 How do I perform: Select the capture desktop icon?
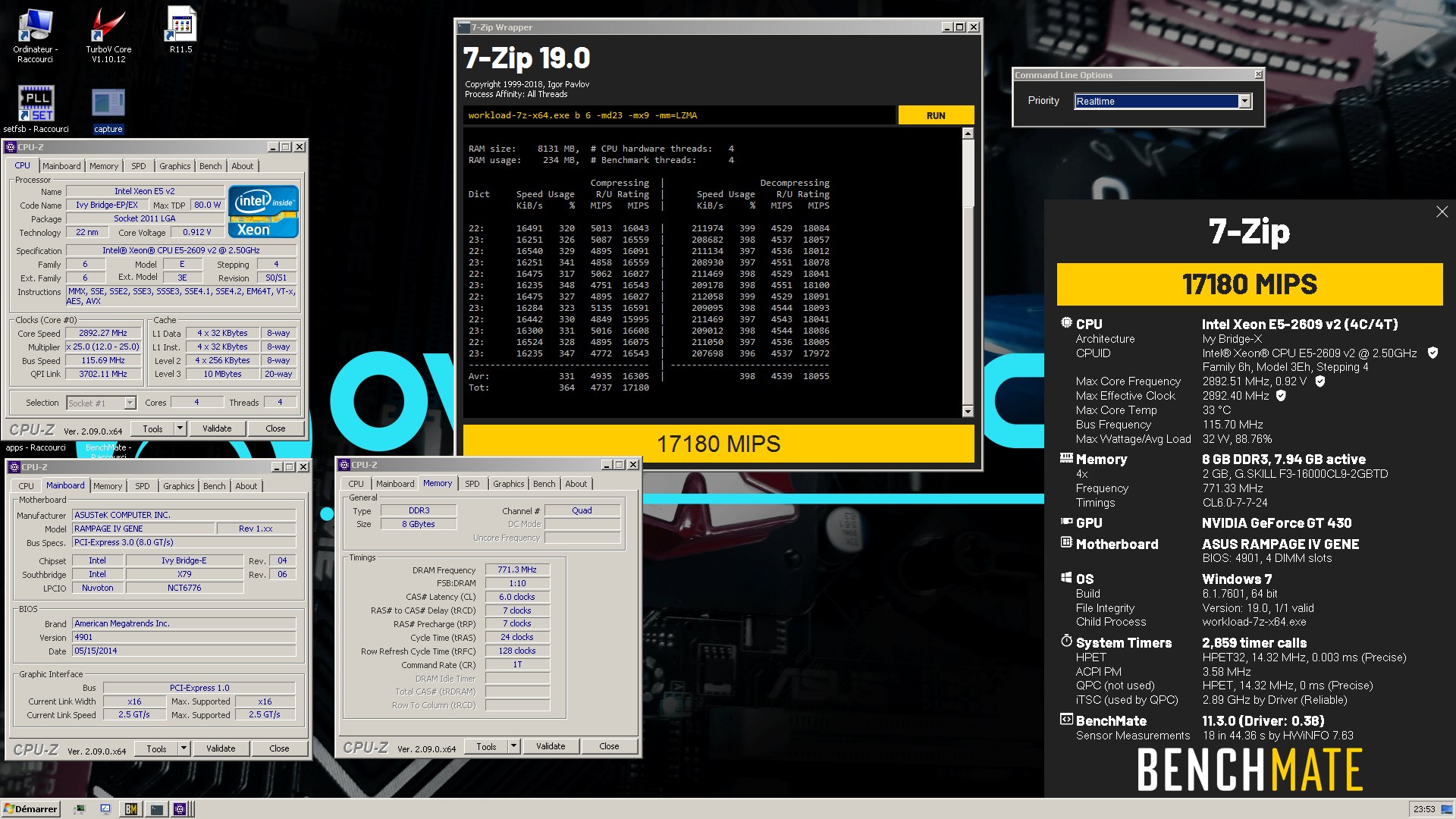[x=108, y=110]
